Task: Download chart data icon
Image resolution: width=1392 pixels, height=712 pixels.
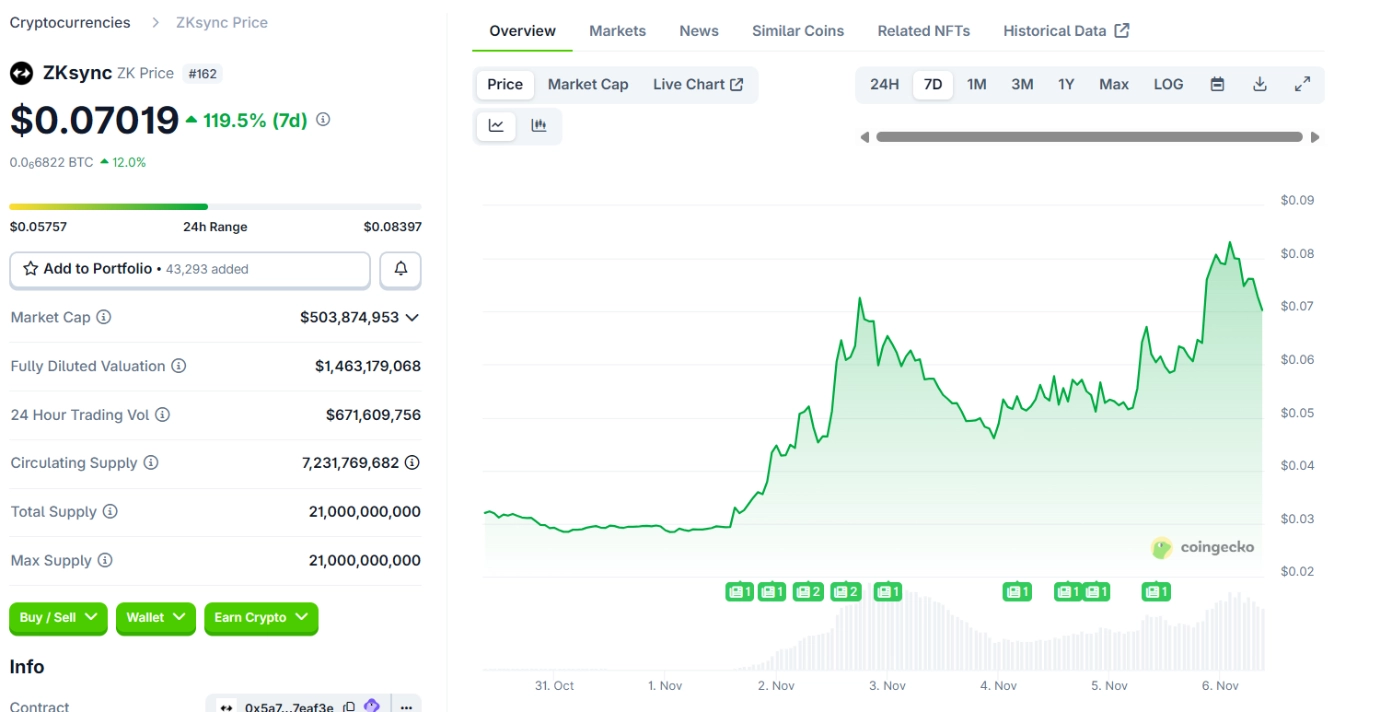Action: pyautogui.click(x=1260, y=85)
